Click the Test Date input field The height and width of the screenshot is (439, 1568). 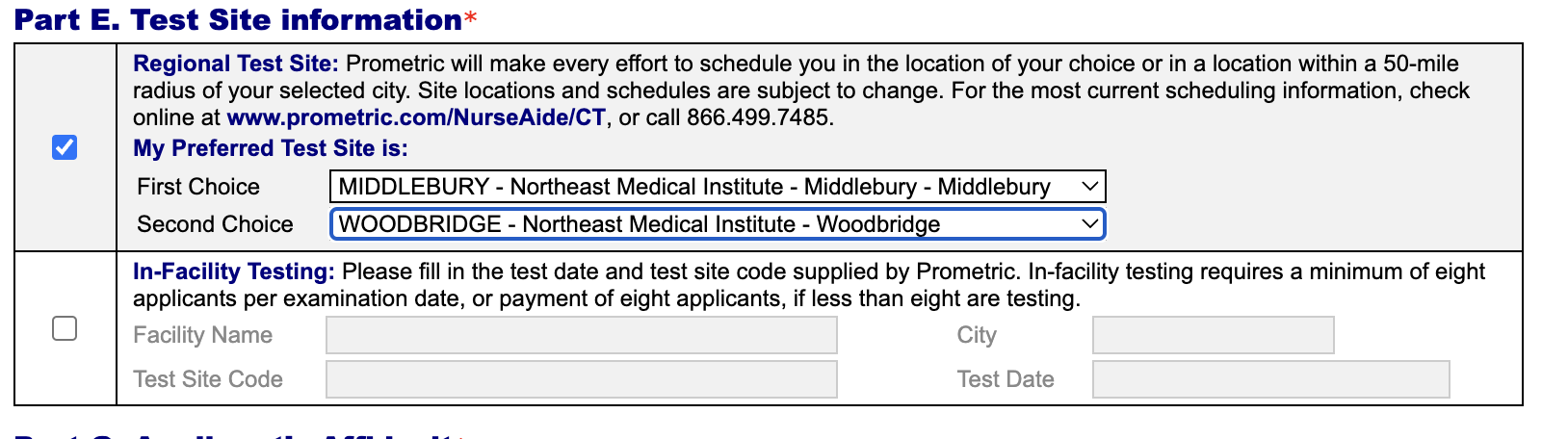tap(1269, 379)
